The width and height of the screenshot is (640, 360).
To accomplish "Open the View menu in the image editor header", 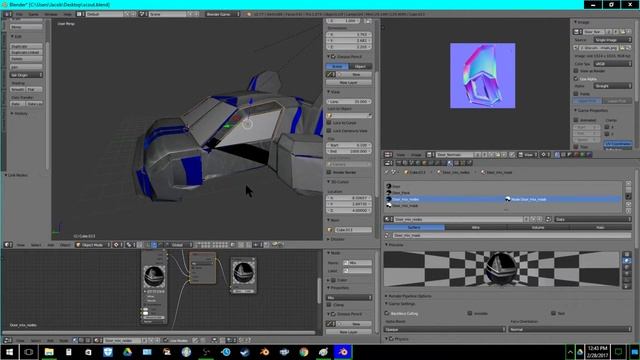I will point(401,155).
